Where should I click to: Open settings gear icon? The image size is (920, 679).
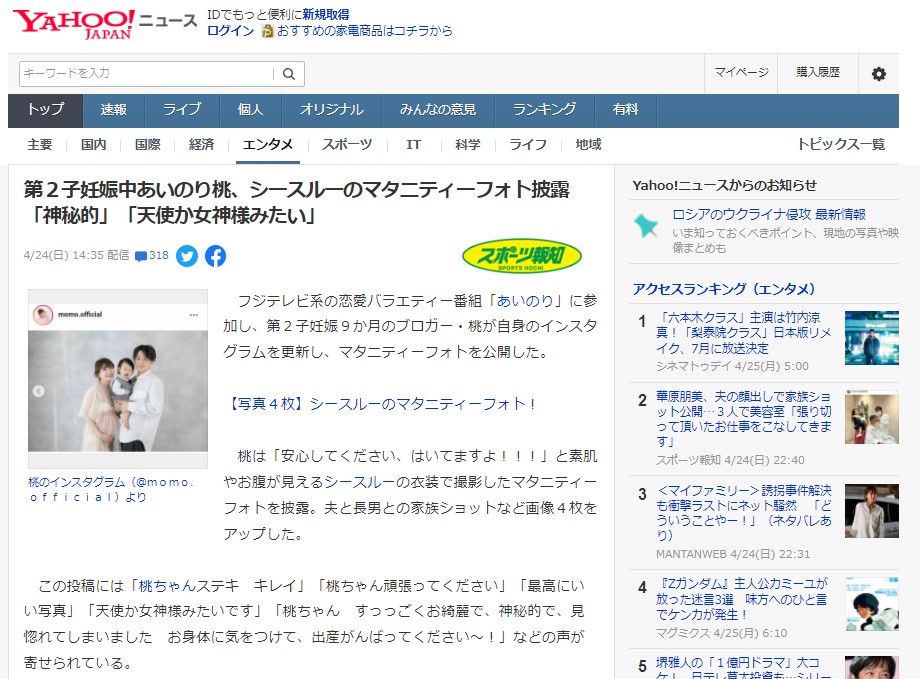coord(878,74)
